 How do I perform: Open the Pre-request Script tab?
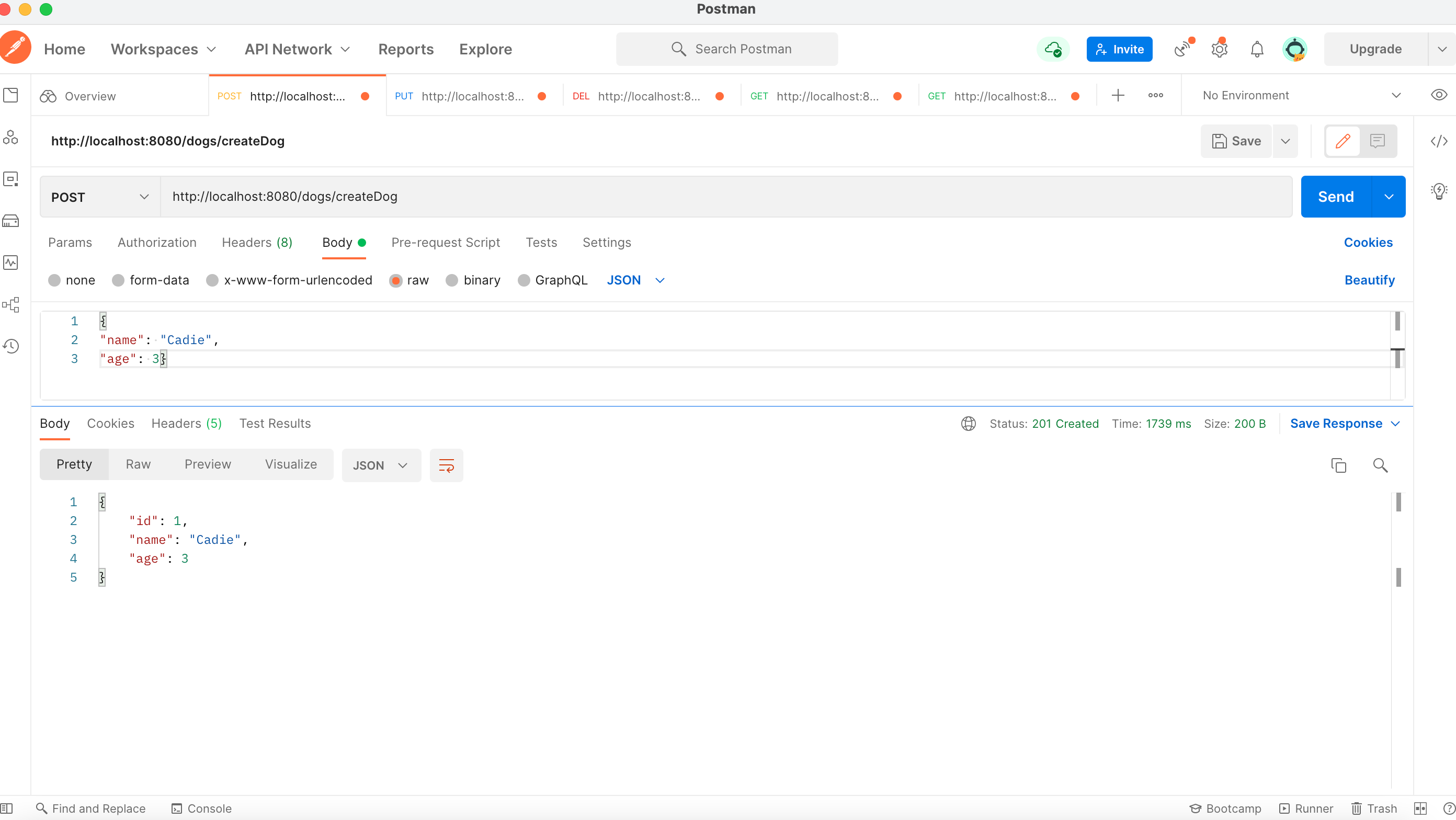(446, 243)
